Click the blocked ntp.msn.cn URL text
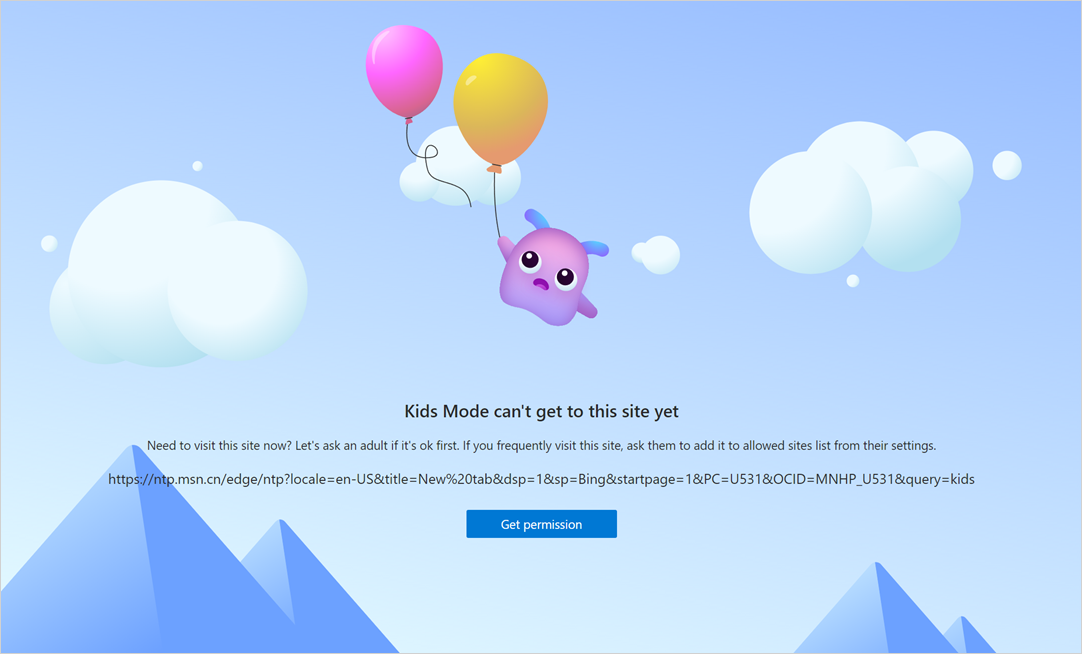The image size is (1082, 654). [541, 479]
